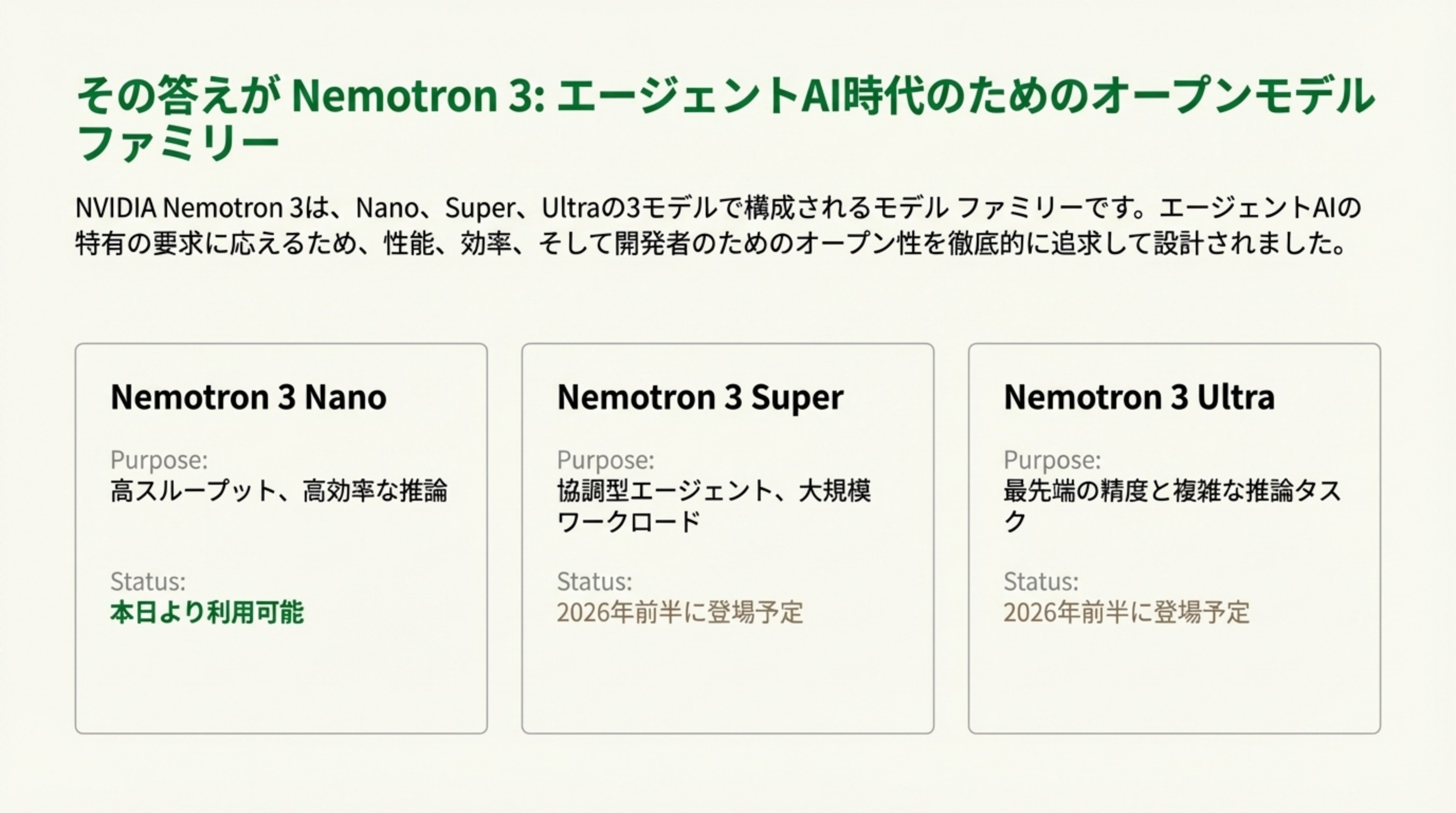Click the text 協調型エージェント、大規模 in Super card
Image resolution: width=1456 pixels, height=813 pixels.
(x=714, y=491)
